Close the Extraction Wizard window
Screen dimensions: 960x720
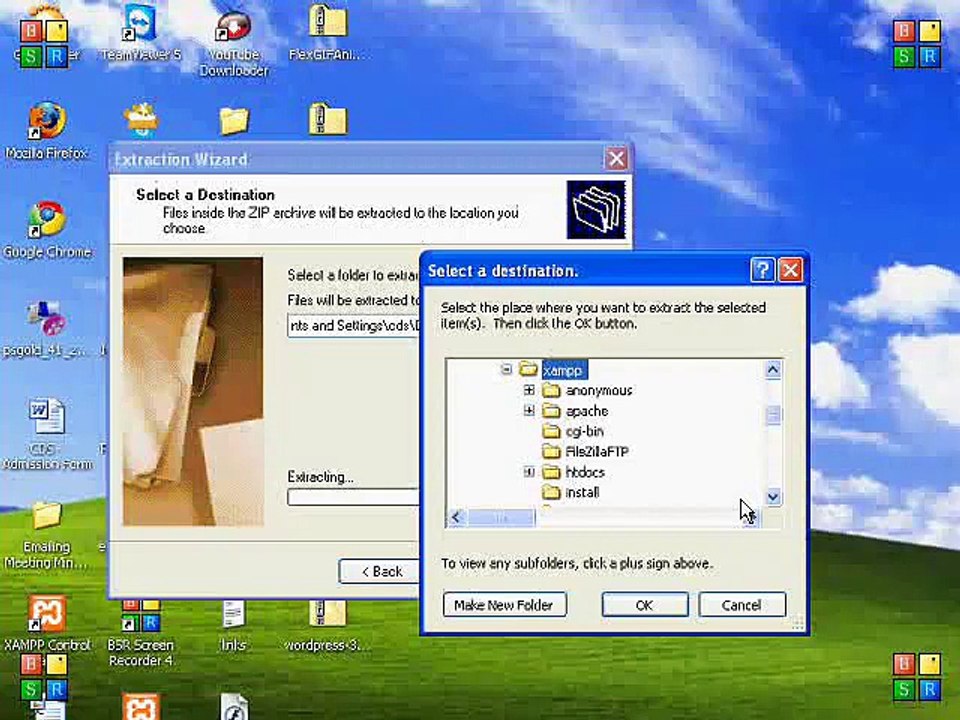616,159
